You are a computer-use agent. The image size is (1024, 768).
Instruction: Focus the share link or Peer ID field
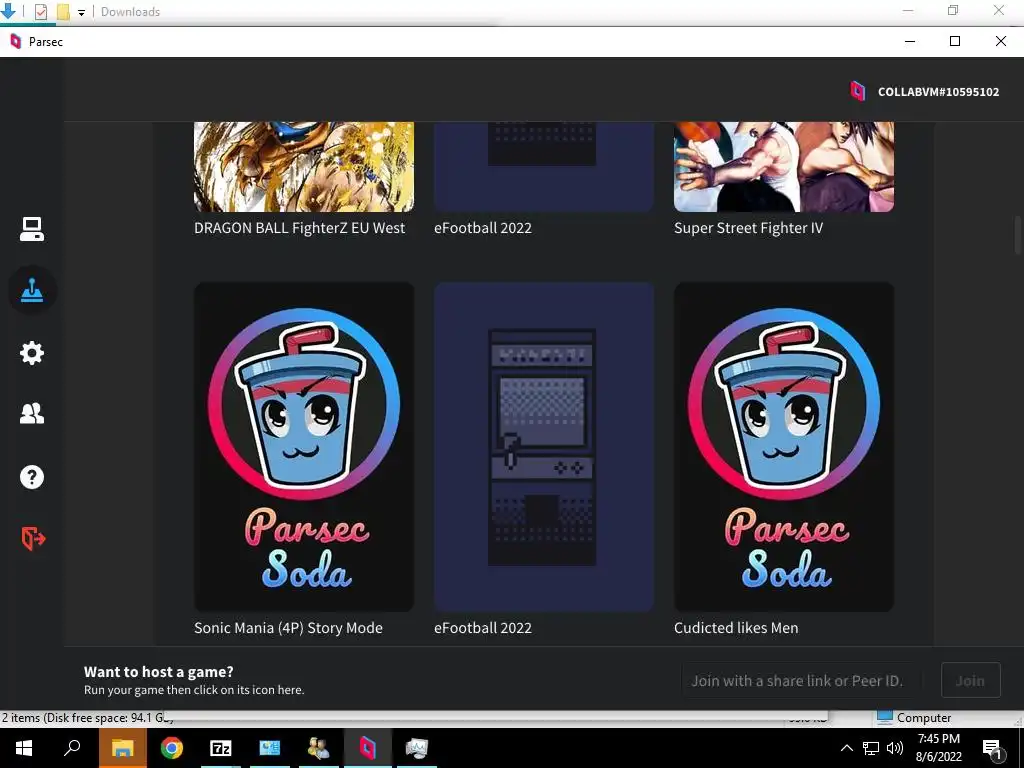pyautogui.click(x=802, y=680)
